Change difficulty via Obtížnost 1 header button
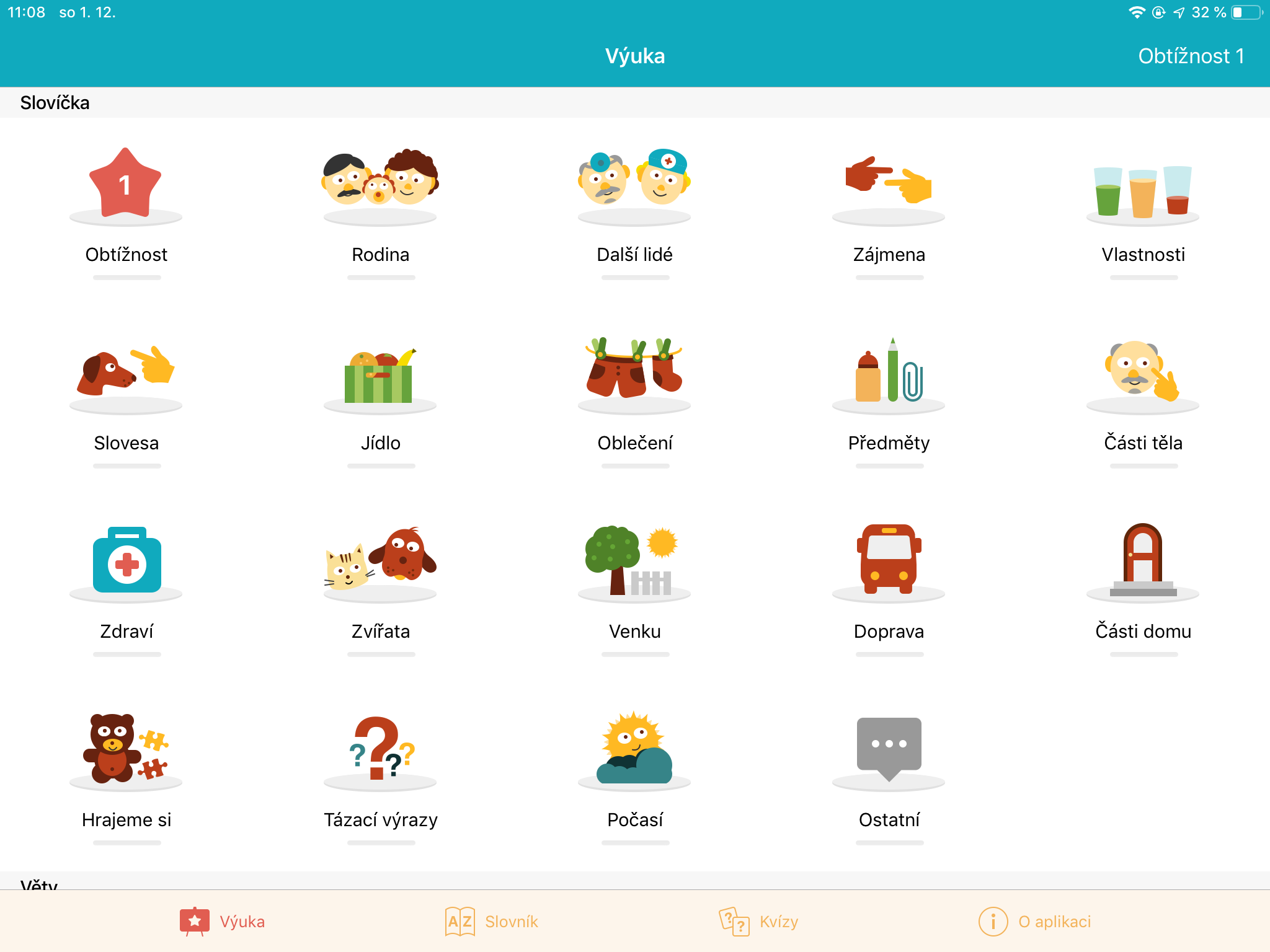The image size is (1270, 952). tap(1191, 56)
